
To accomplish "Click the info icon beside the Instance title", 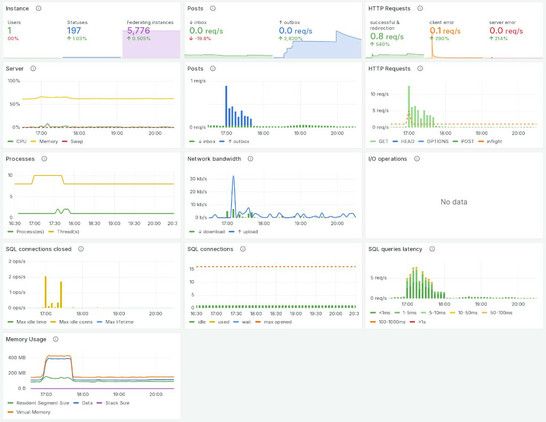I will click(x=39, y=8).
